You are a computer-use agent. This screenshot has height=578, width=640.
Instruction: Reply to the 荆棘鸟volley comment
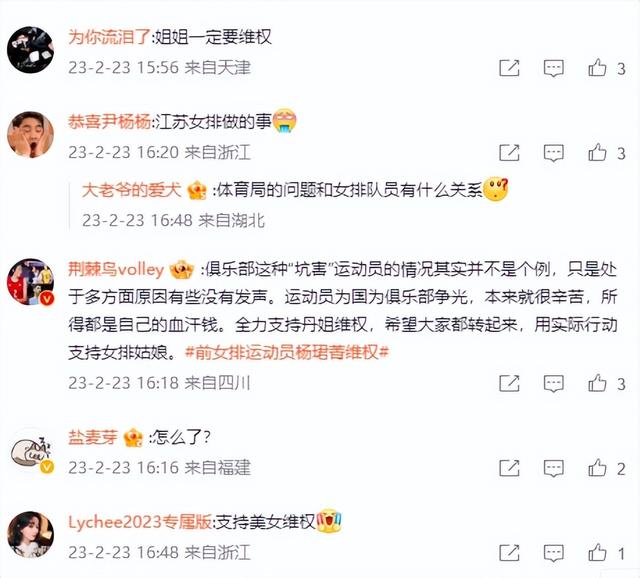[553, 384]
